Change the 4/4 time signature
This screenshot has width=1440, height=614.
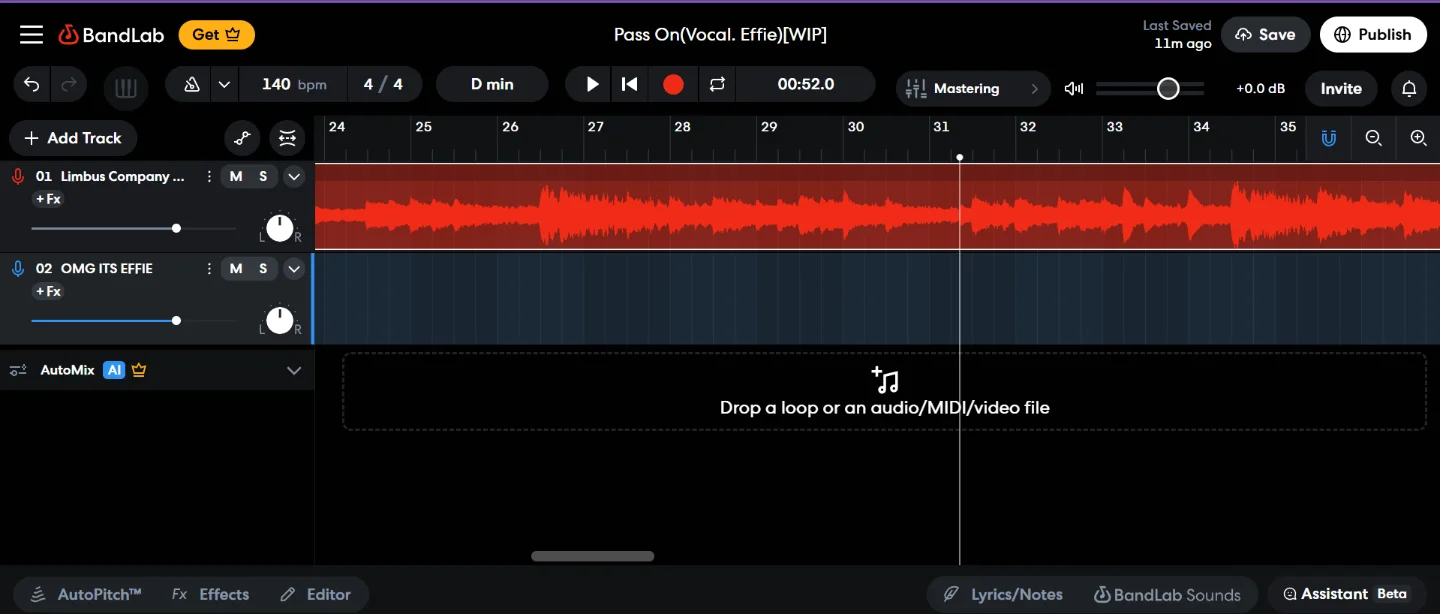[383, 84]
